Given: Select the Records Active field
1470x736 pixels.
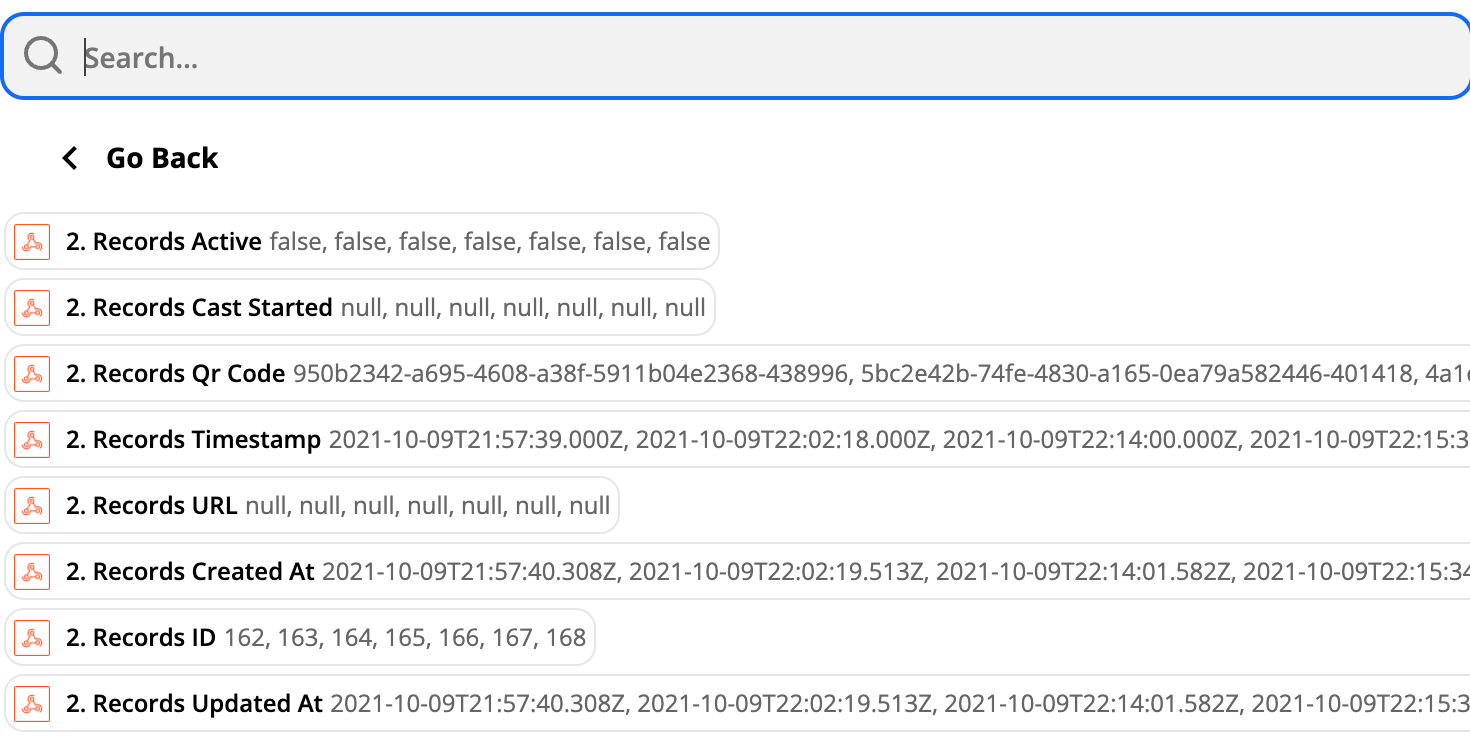Looking at the screenshot, I should tap(362, 242).
